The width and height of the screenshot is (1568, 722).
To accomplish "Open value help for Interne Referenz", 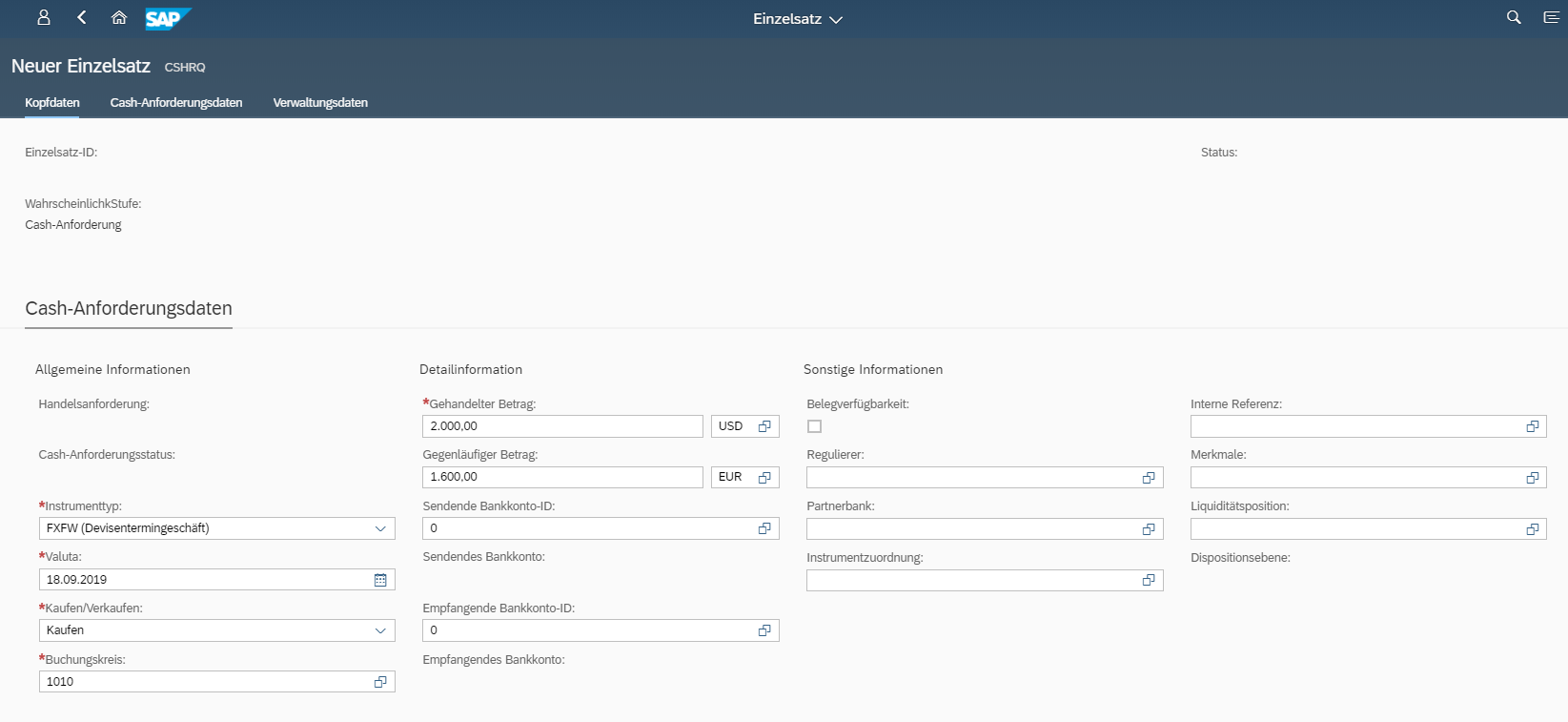I will coord(1533,426).
